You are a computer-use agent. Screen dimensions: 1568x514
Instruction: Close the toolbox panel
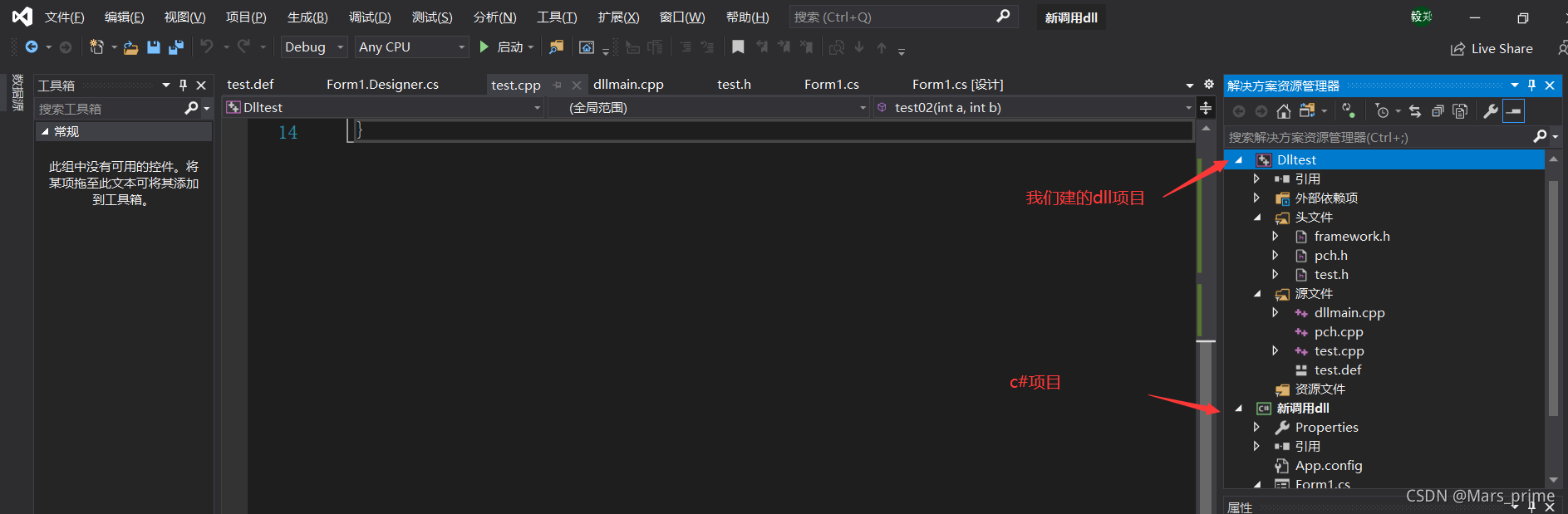[201, 85]
